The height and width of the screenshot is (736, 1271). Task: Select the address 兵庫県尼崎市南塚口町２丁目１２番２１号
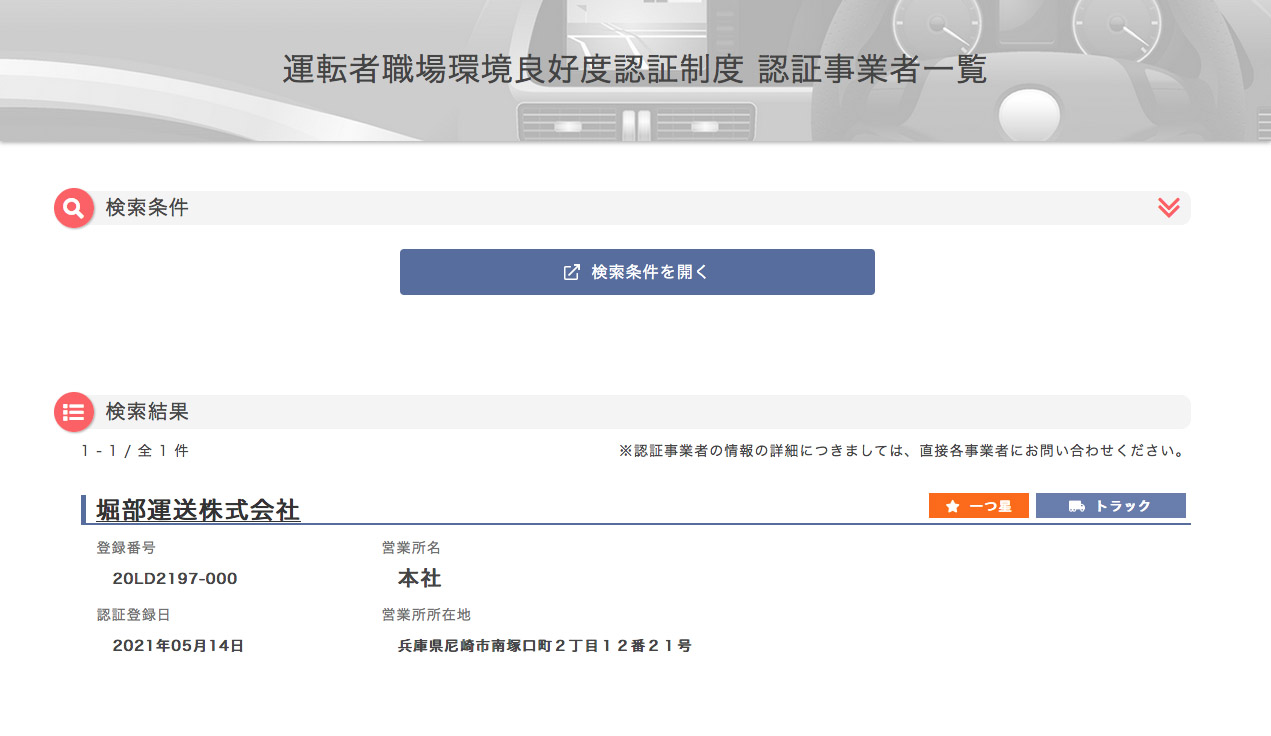coord(545,646)
